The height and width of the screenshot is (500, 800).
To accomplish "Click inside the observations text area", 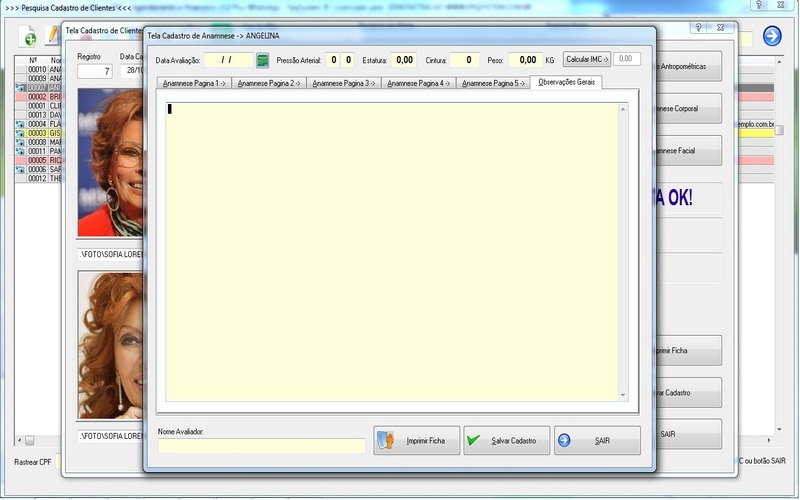I will click(392, 252).
